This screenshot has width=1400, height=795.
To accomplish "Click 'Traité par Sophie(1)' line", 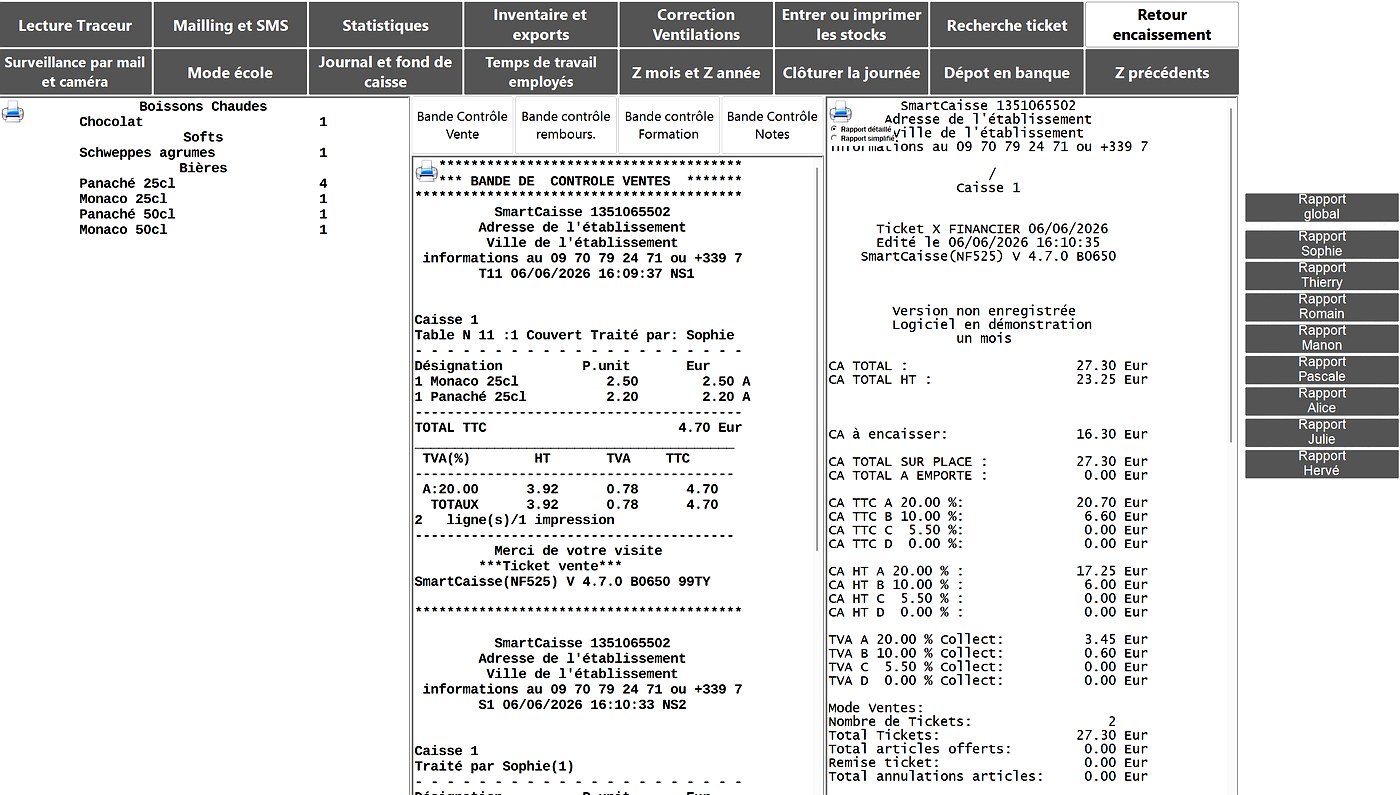I will pos(494,766).
